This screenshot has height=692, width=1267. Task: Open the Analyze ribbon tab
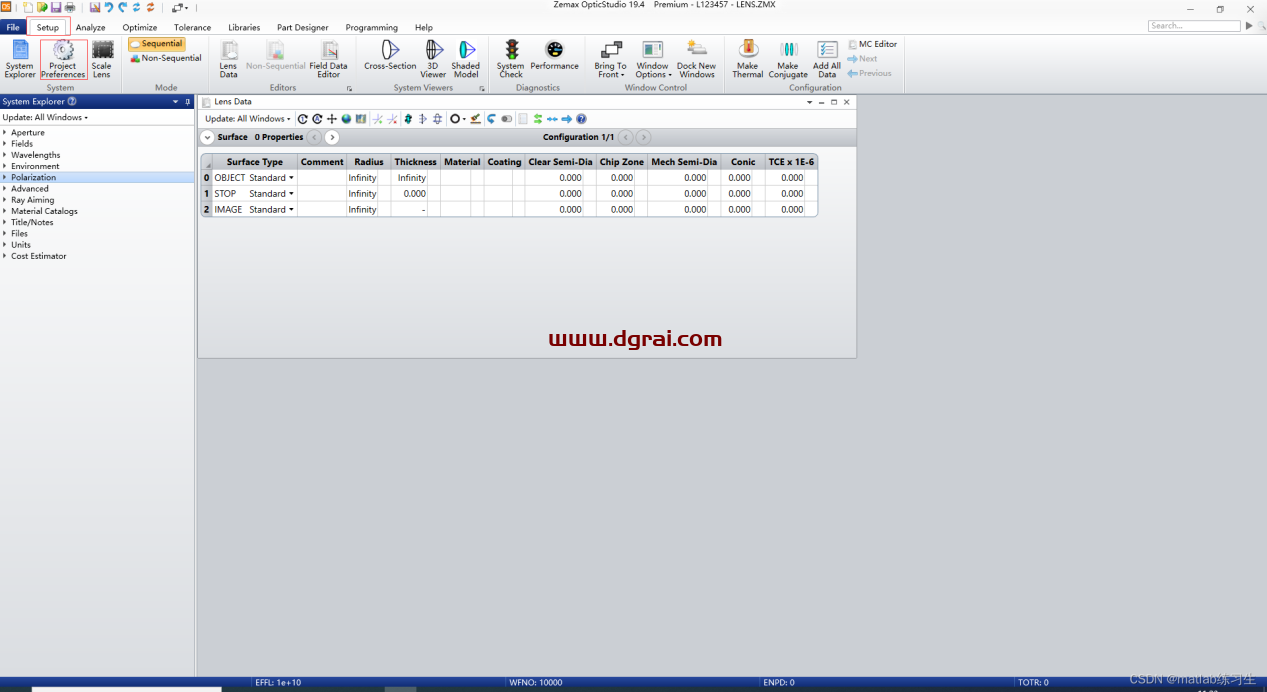click(91, 28)
